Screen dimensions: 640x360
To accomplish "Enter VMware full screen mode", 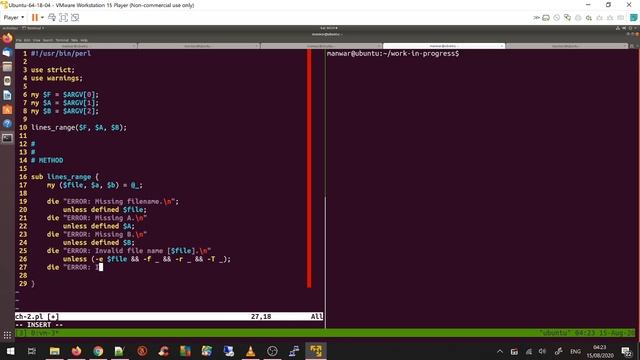I will click(x=63, y=18).
